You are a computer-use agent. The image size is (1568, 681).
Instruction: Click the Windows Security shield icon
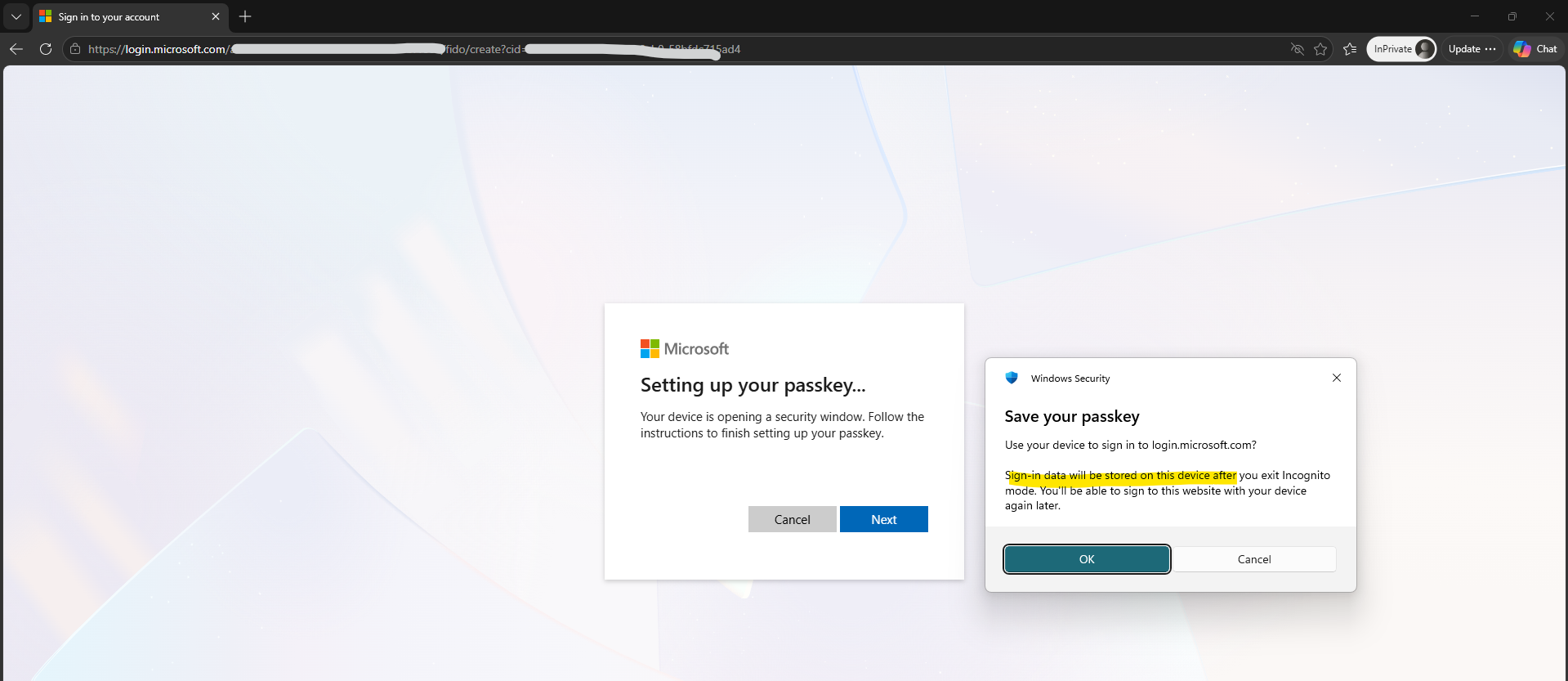tap(1012, 378)
